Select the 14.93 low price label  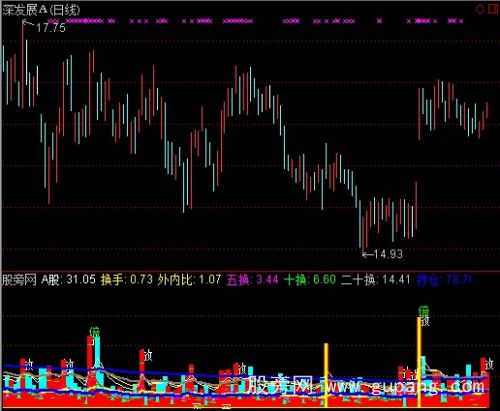[x=388, y=254]
